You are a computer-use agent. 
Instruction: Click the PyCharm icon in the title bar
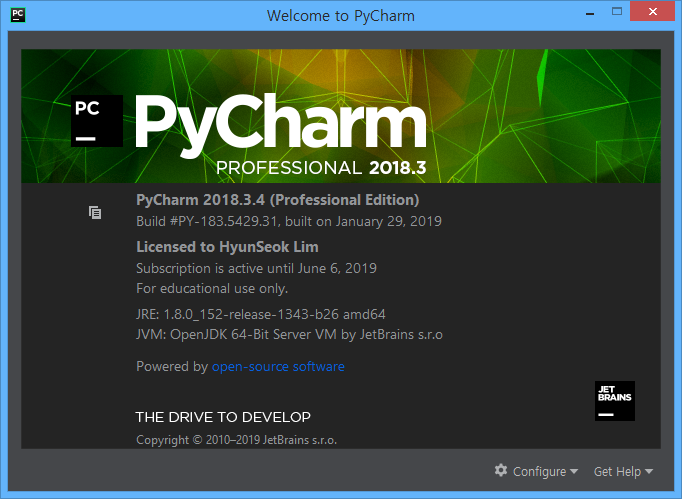(x=18, y=15)
